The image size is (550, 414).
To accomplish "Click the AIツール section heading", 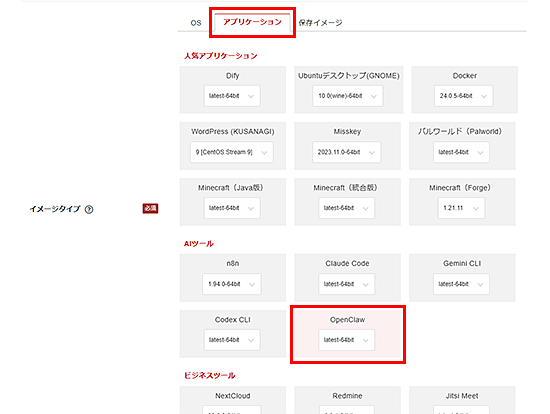I will pyautogui.click(x=199, y=243).
